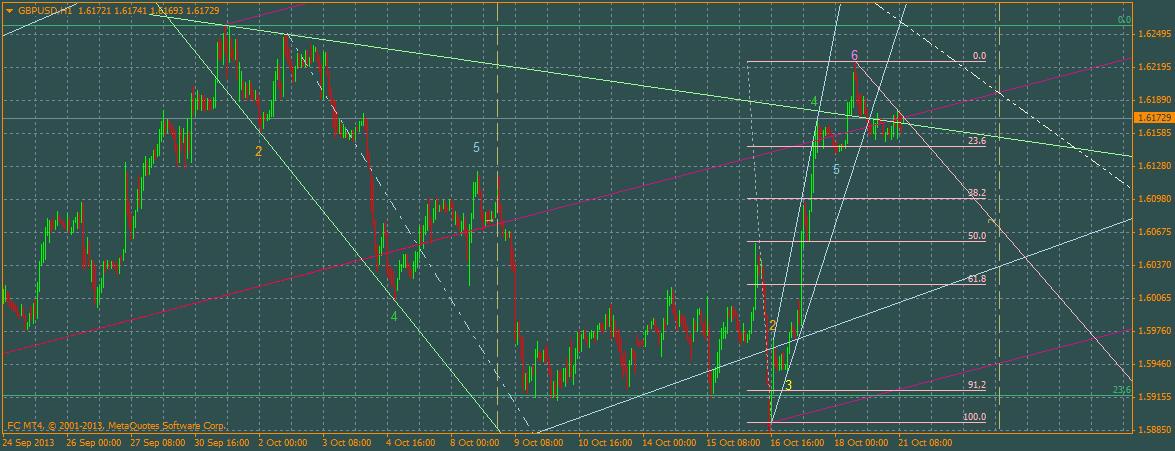Select the blue wave label 5 under the 23.6 Fibonacci line

coord(836,170)
